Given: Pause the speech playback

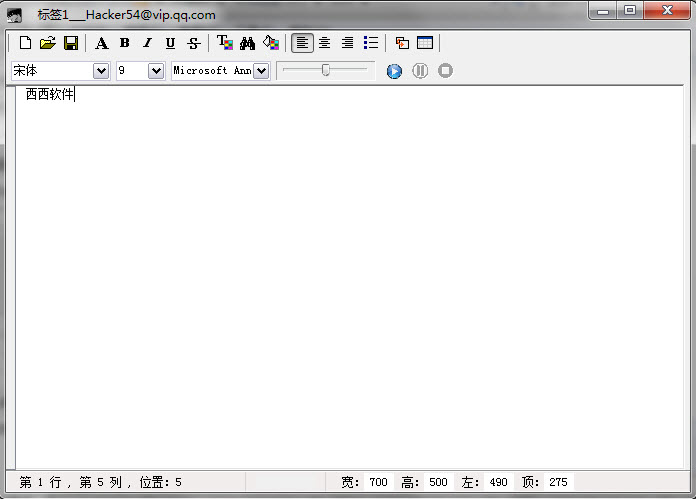Looking at the screenshot, I should (420, 71).
